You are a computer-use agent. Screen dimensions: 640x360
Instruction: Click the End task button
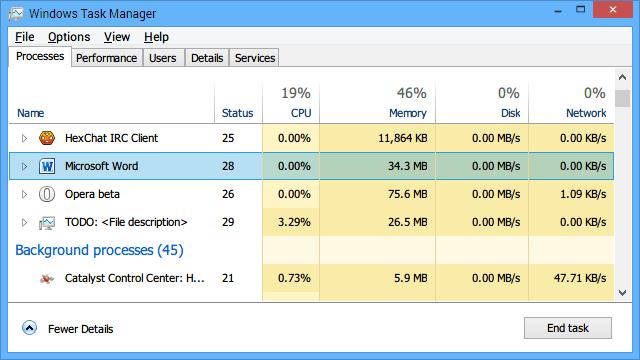(x=568, y=328)
